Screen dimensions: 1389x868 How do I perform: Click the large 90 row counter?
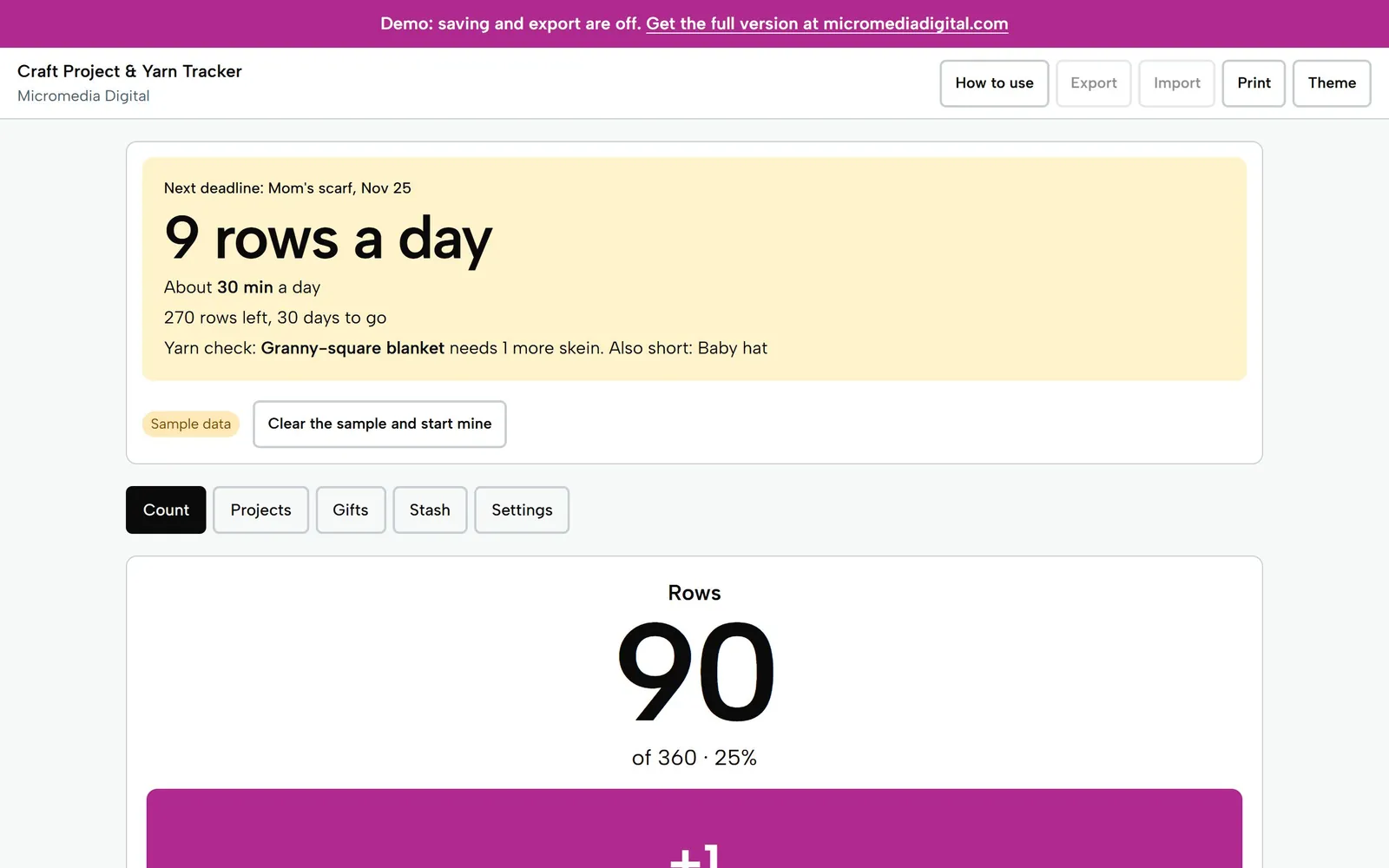coord(694,671)
